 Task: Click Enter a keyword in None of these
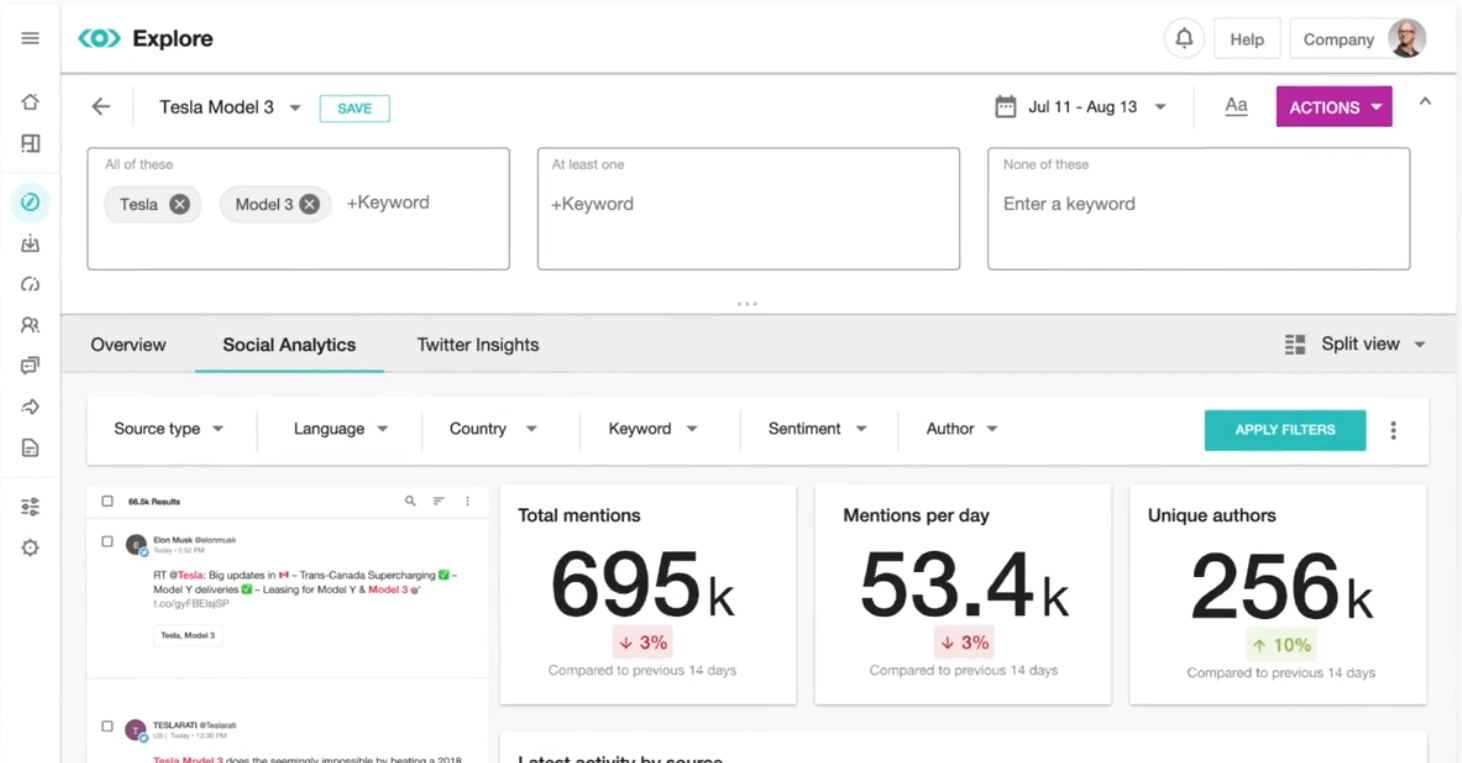pyautogui.click(x=1069, y=204)
